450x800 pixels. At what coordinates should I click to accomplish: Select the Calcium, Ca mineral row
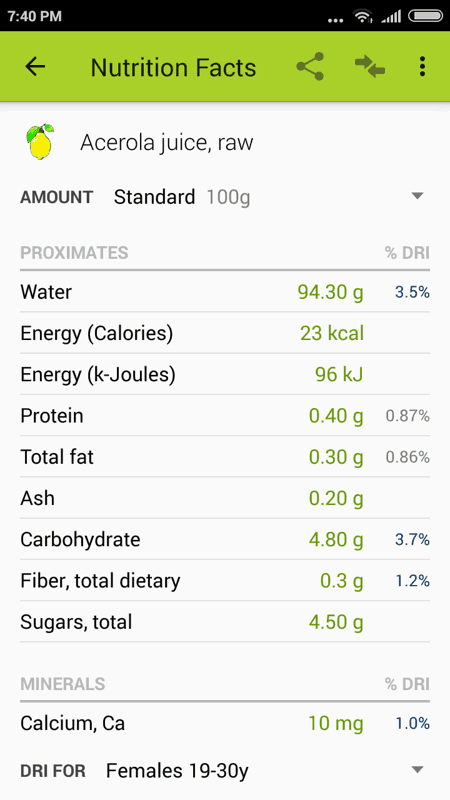(x=225, y=723)
